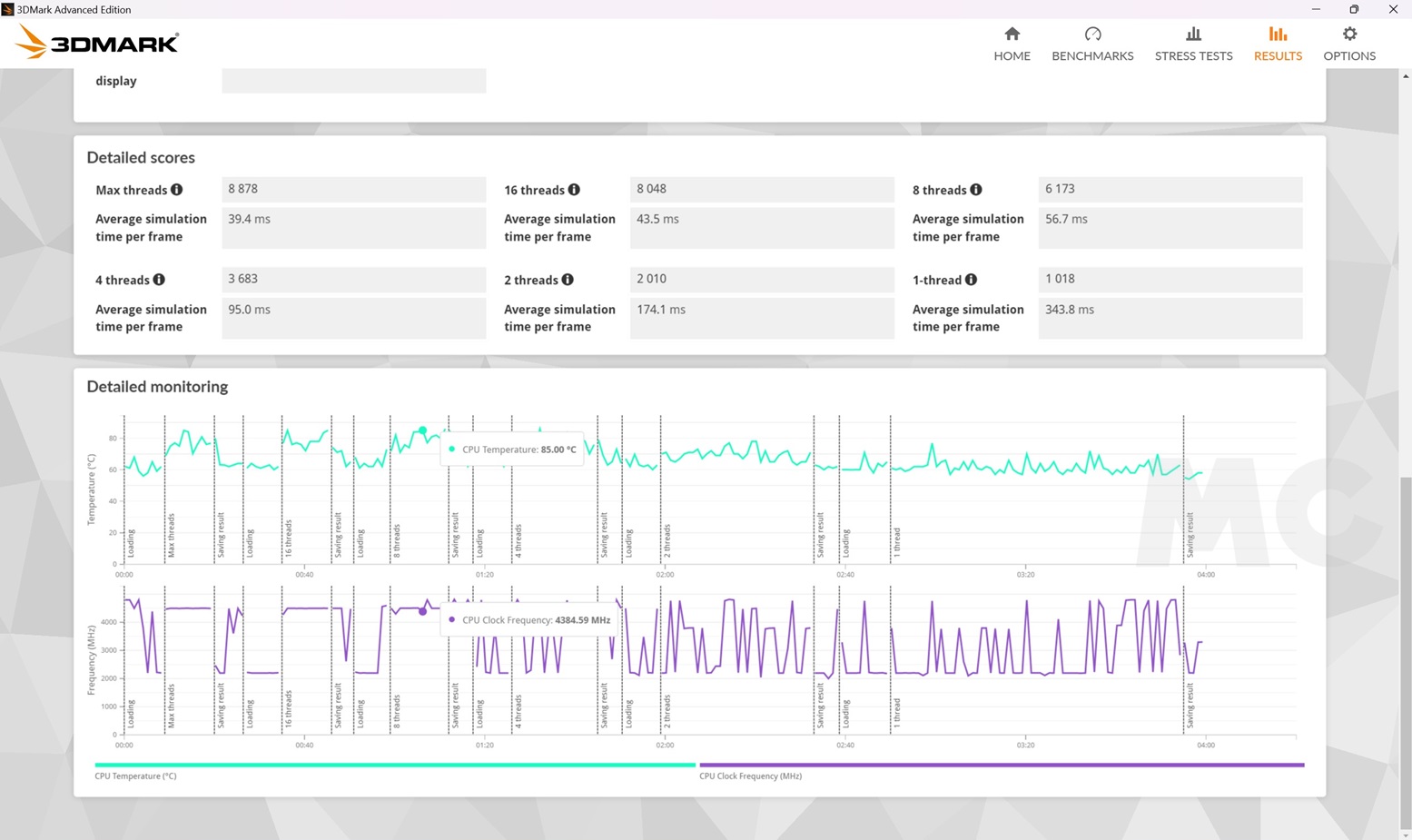Click the 3DMark logo
The image size is (1412, 840).
click(x=97, y=42)
